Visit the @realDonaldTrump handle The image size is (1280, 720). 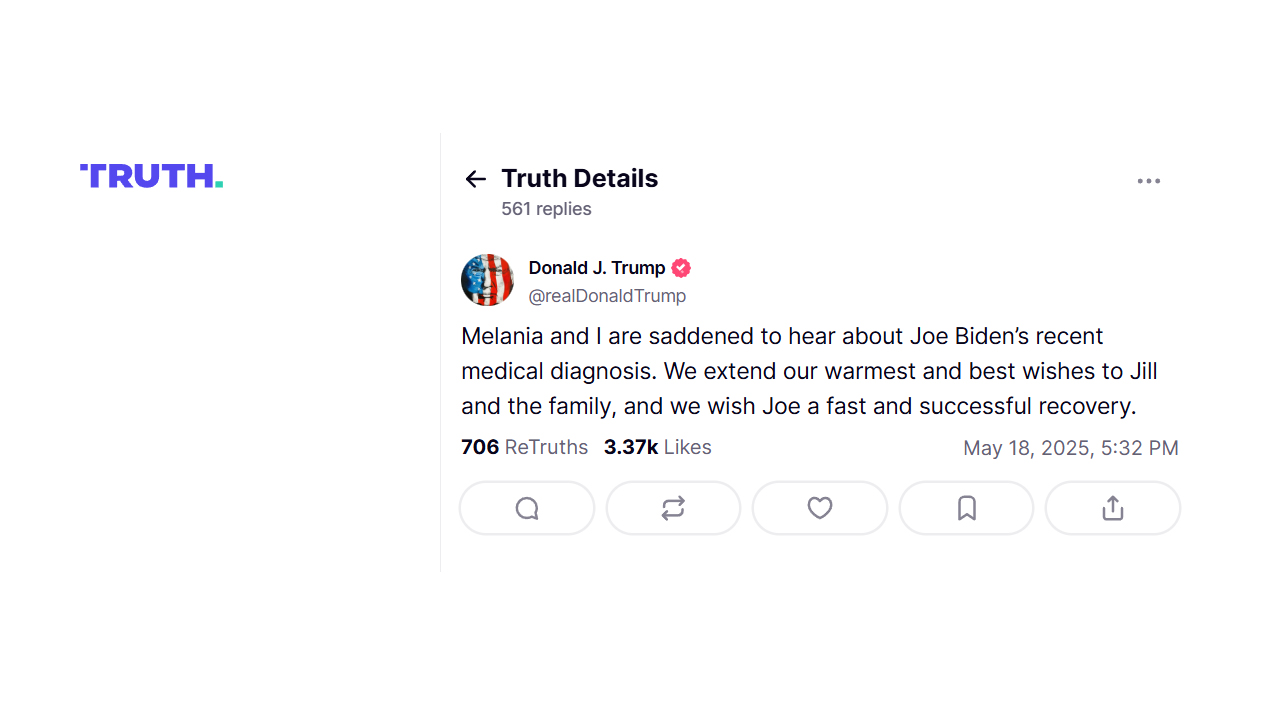point(607,296)
